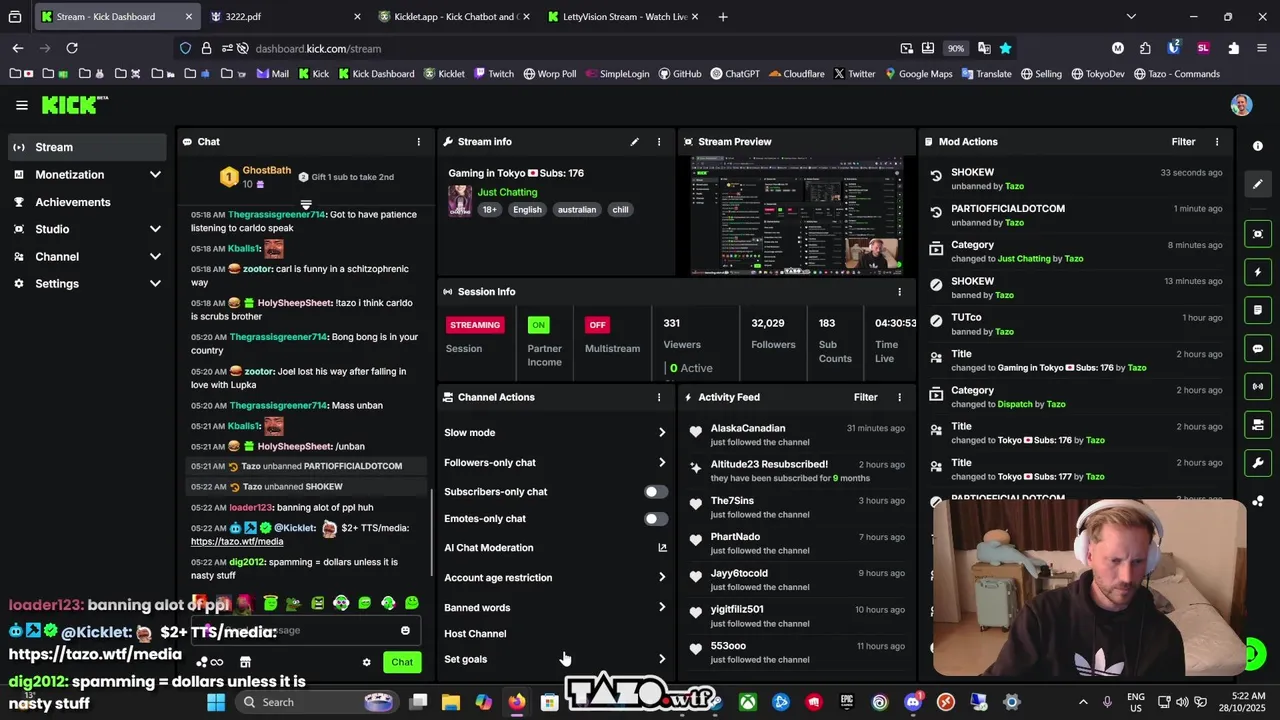Click the green Chat send button

point(402,662)
